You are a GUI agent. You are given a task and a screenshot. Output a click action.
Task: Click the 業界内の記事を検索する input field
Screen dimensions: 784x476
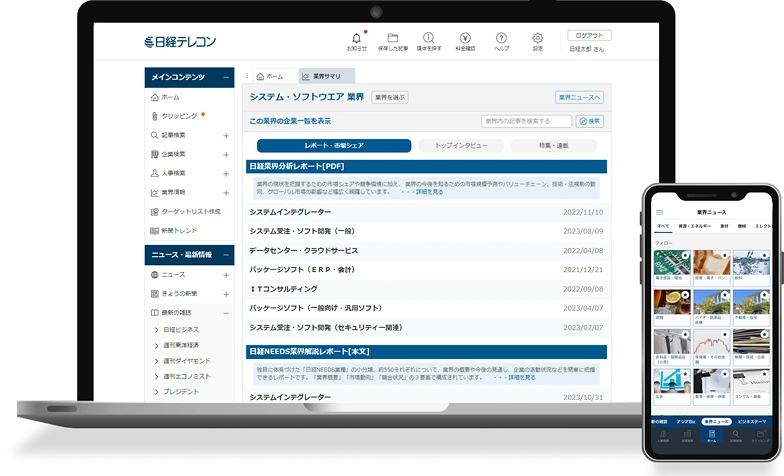(x=526, y=121)
